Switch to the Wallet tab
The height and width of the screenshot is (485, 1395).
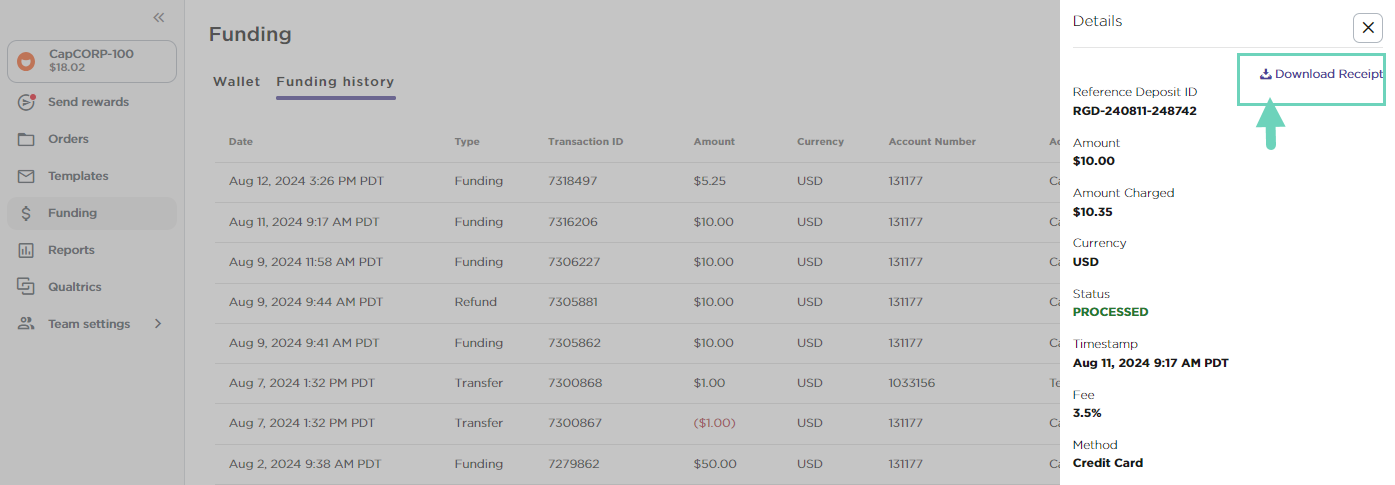pyautogui.click(x=236, y=82)
